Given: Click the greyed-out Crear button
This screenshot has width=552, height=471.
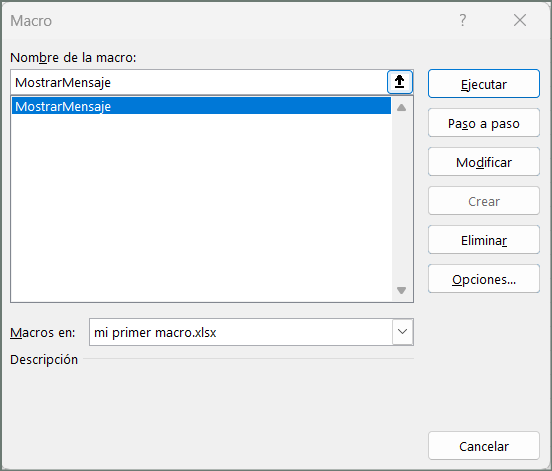Looking at the screenshot, I should [x=484, y=201].
